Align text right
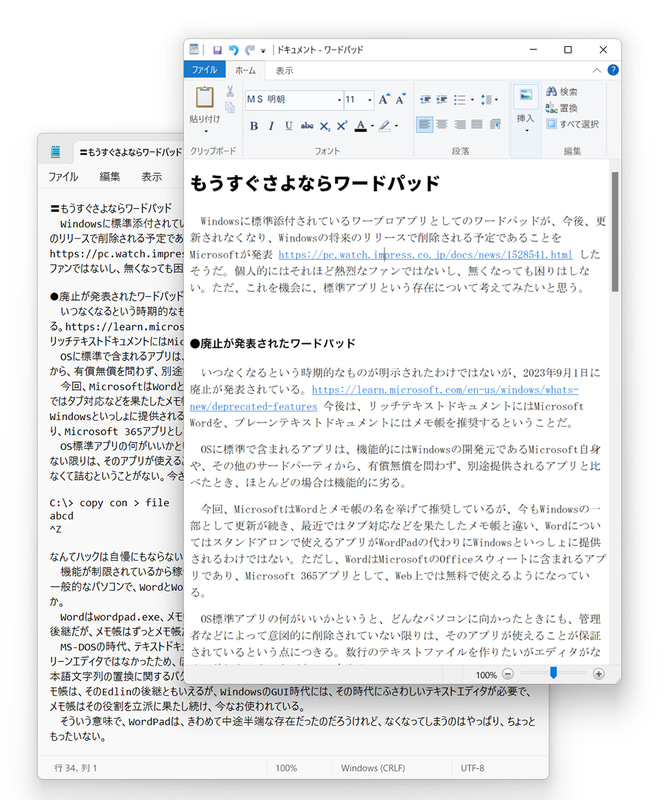 [x=460, y=124]
